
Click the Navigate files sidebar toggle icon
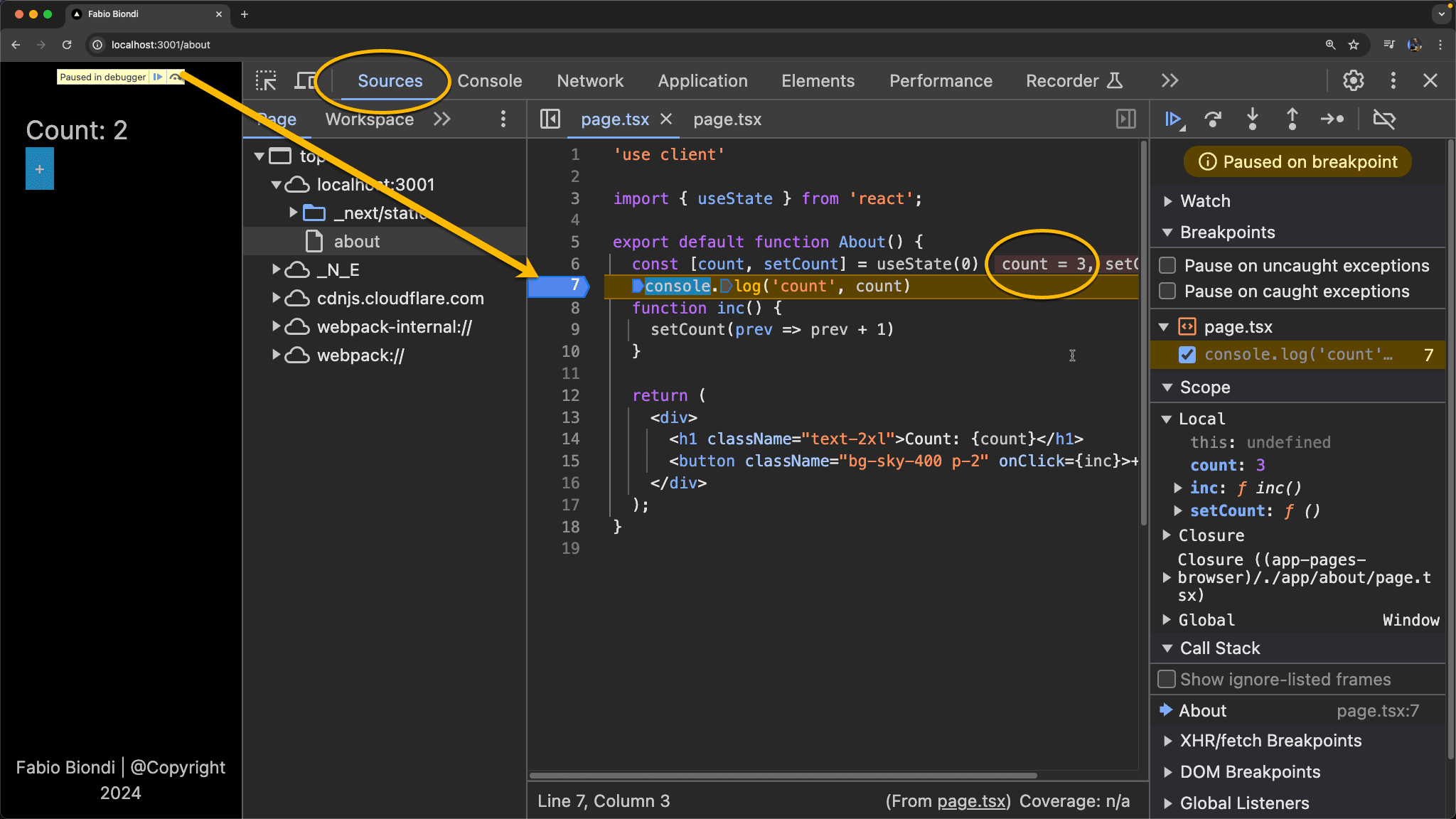pos(549,119)
